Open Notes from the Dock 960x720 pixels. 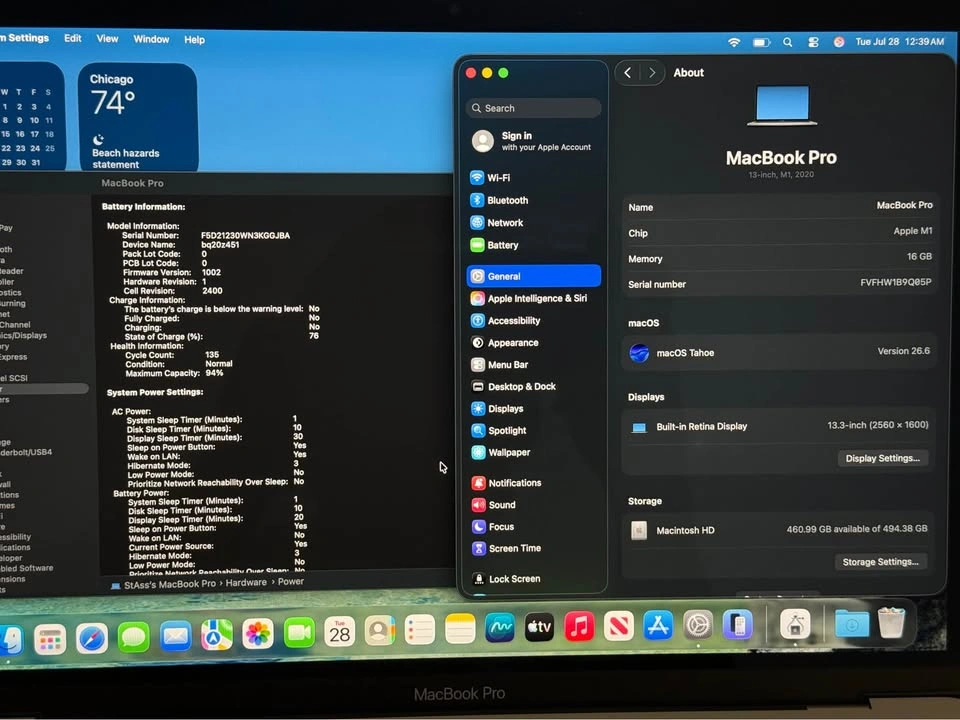click(x=460, y=629)
